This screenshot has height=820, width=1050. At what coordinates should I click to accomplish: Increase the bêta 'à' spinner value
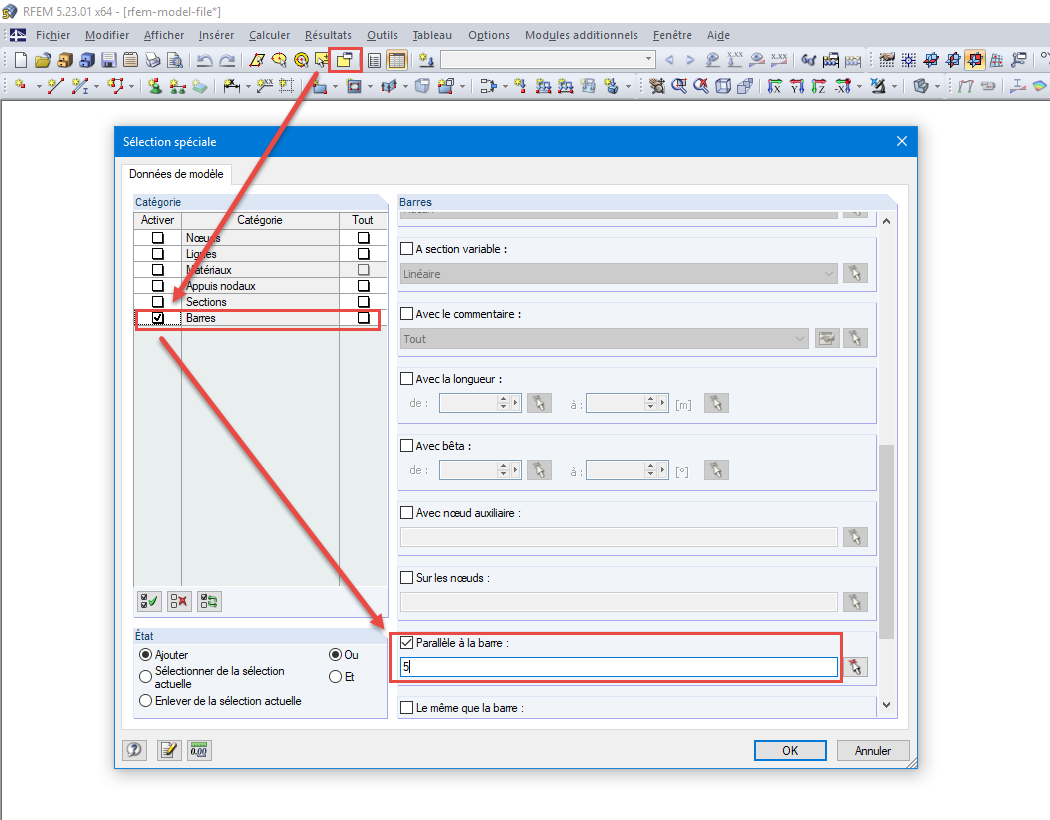(x=650, y=466)
